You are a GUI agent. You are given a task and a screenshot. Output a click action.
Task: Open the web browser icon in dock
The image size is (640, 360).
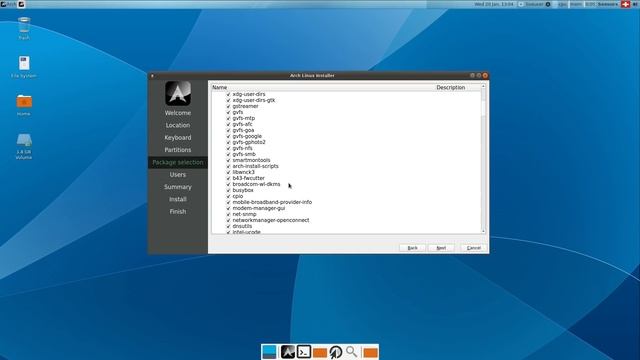point(336,352)
